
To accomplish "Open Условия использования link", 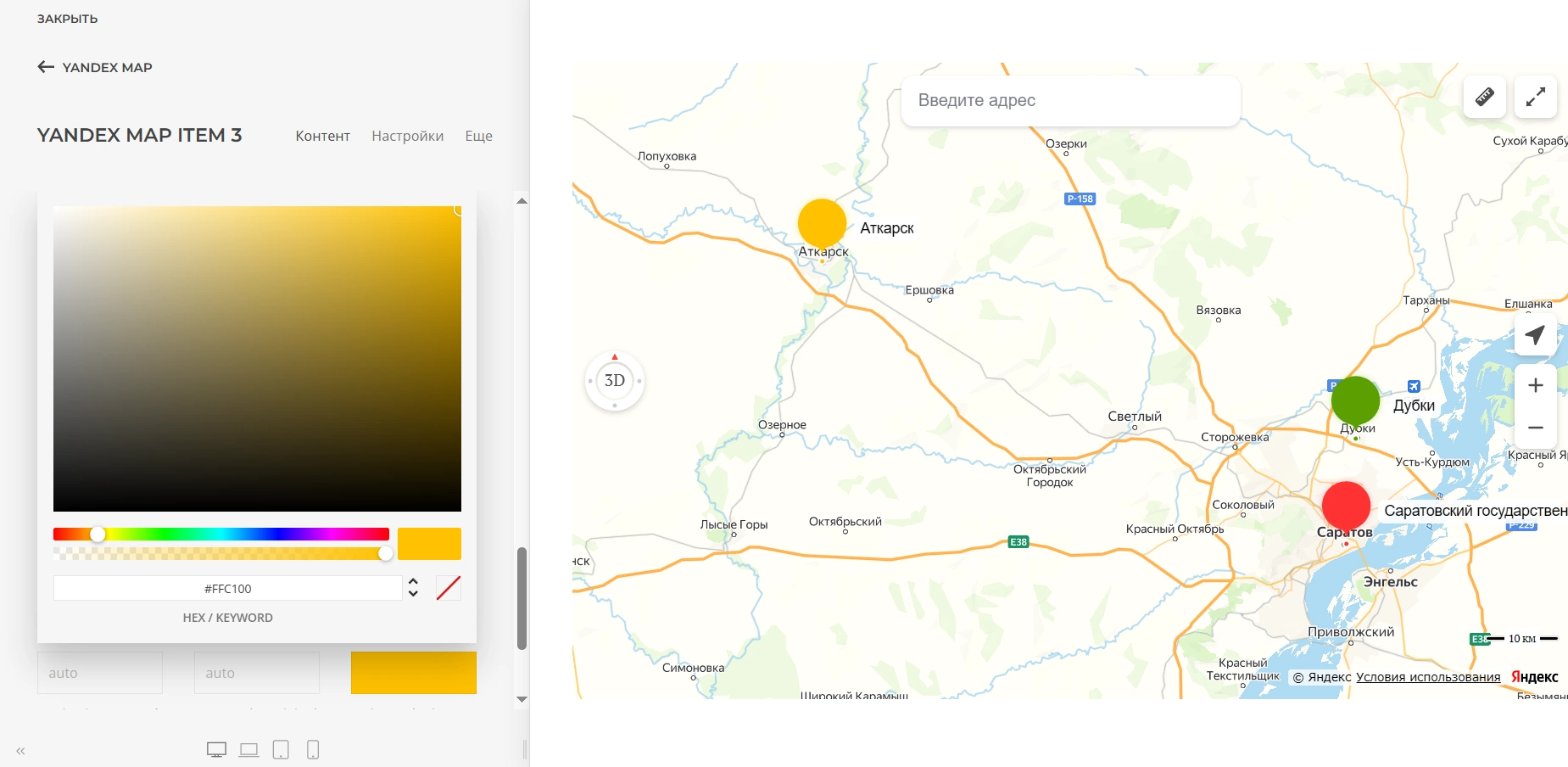I will coord(1427,677).
